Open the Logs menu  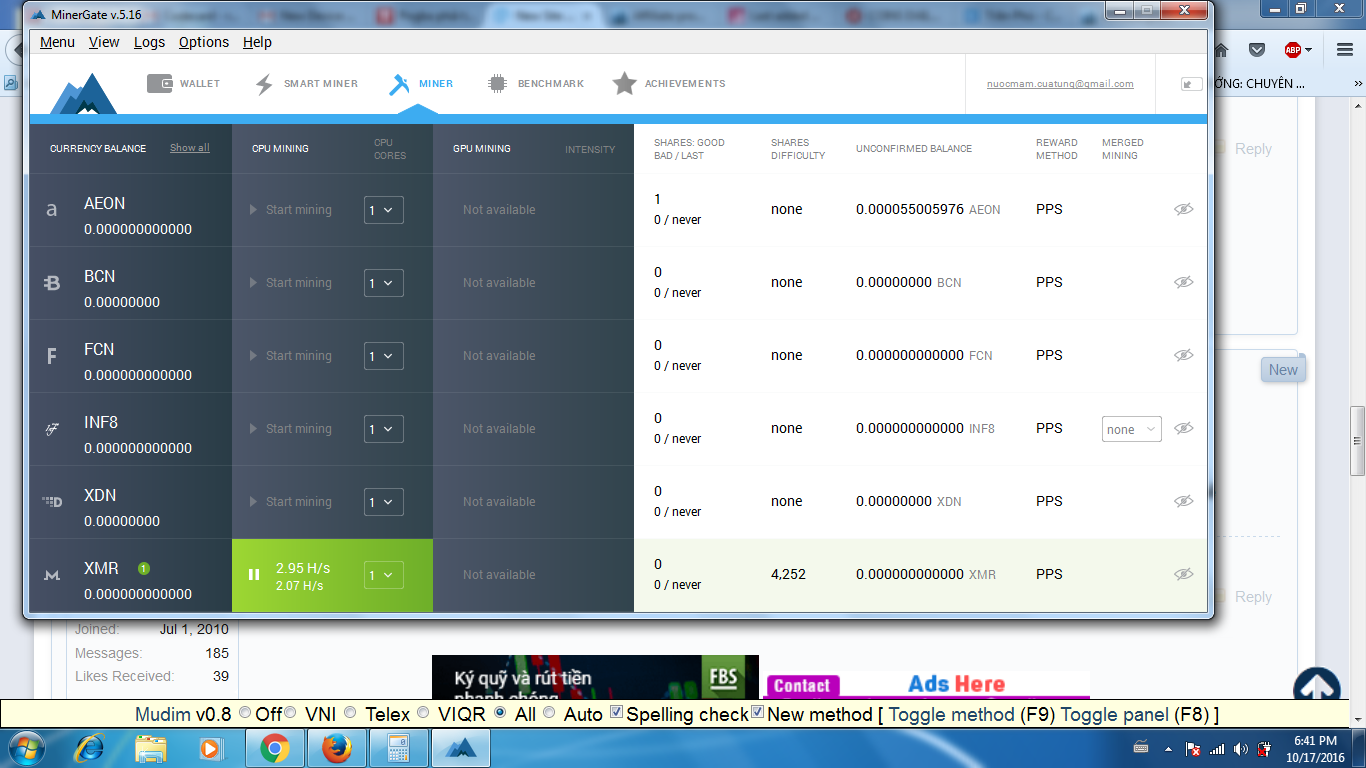click(x=149, y=42)
